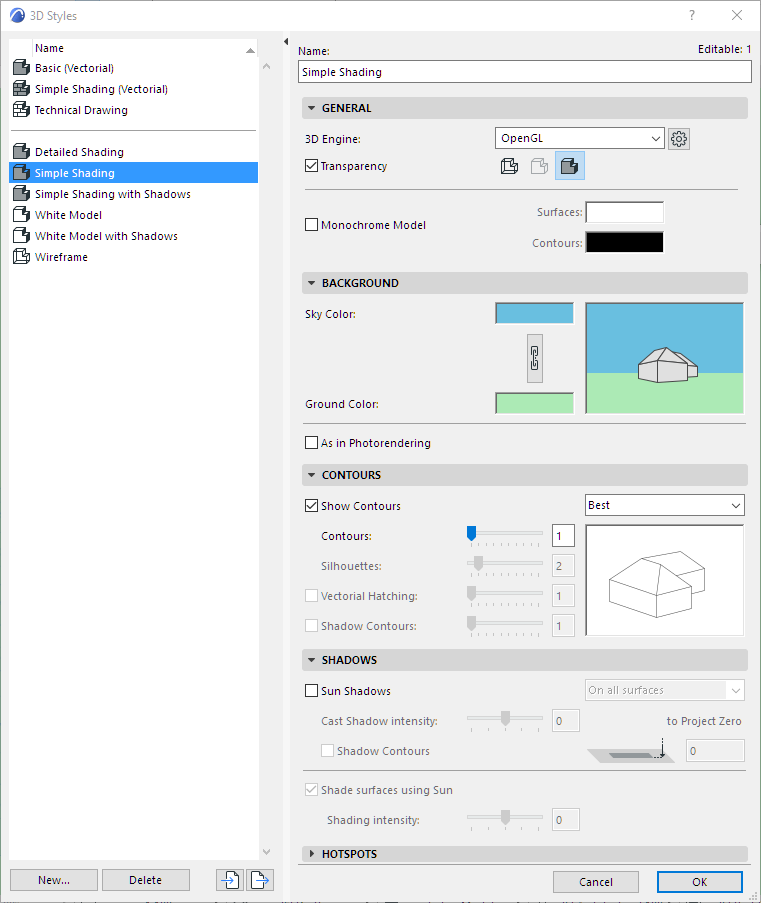Enable the Monochrome Model checkbox

tap(311, 225)
